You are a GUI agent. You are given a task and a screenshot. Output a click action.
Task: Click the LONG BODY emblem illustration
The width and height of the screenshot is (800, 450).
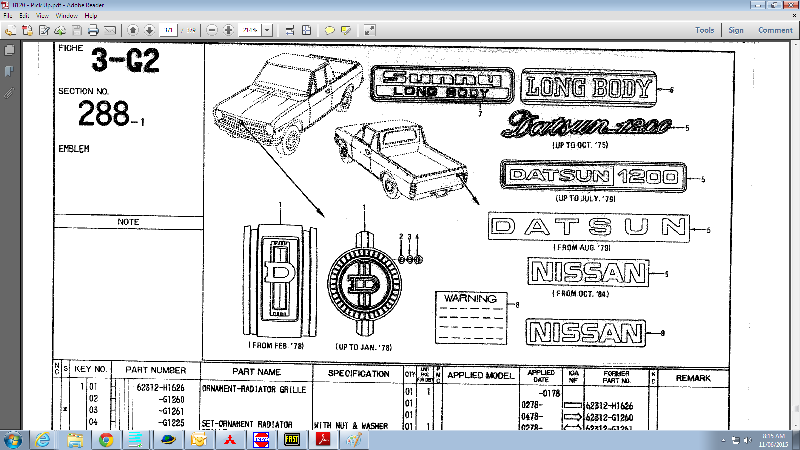pos(589,88)
